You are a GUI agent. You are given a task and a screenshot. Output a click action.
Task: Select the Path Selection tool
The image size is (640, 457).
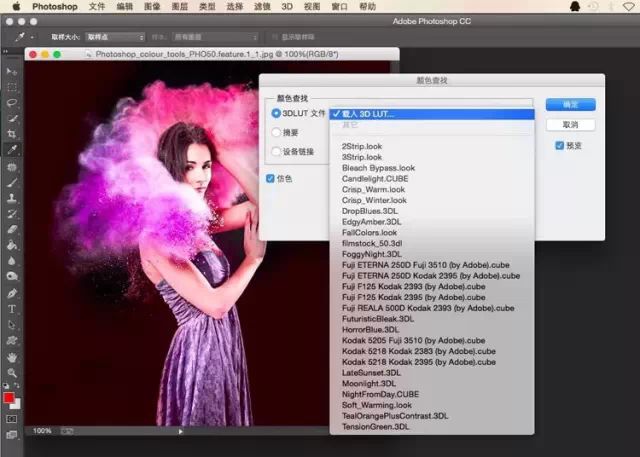[12, 325]
